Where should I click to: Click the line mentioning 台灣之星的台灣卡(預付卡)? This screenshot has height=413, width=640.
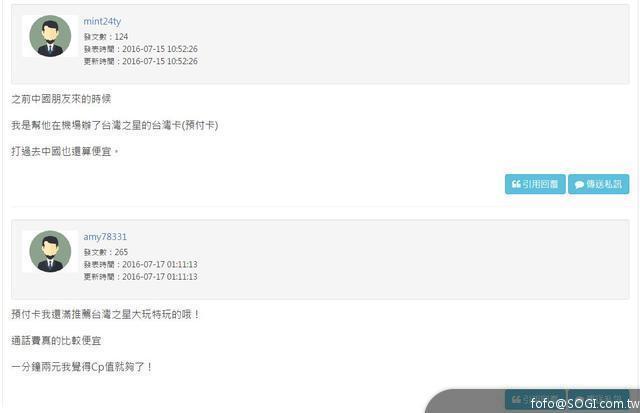[115, 125]
